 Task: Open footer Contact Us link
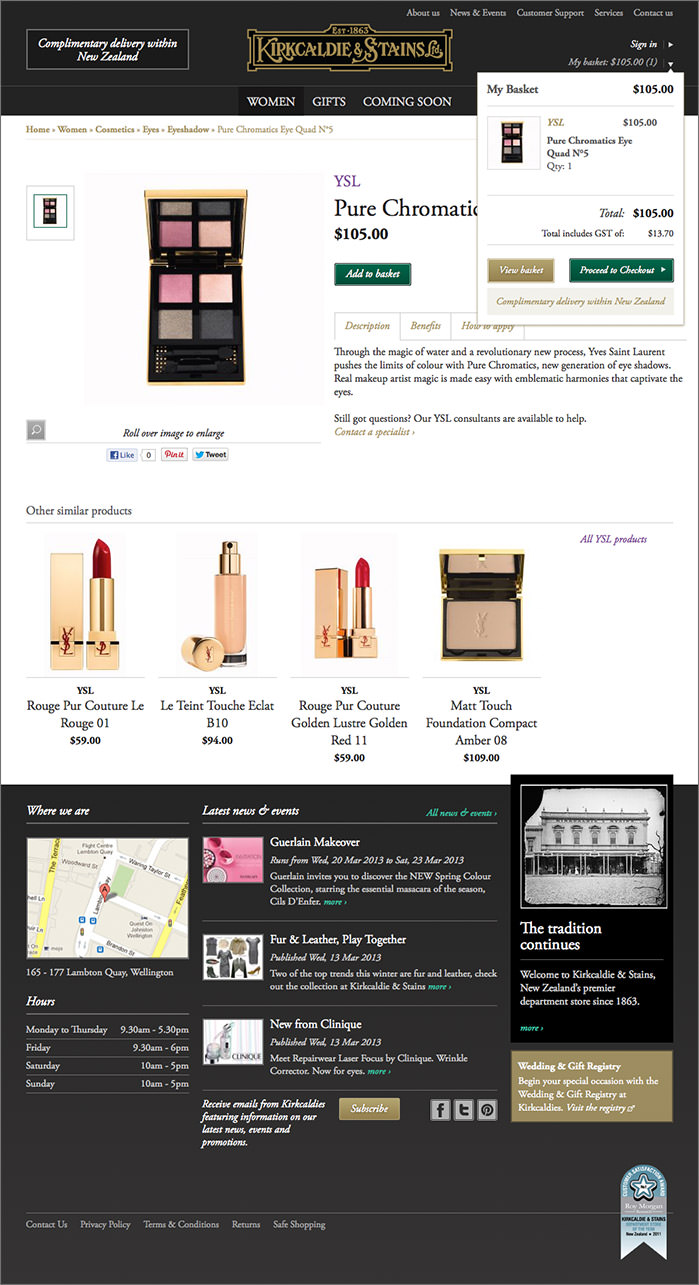click(47, 1224)
